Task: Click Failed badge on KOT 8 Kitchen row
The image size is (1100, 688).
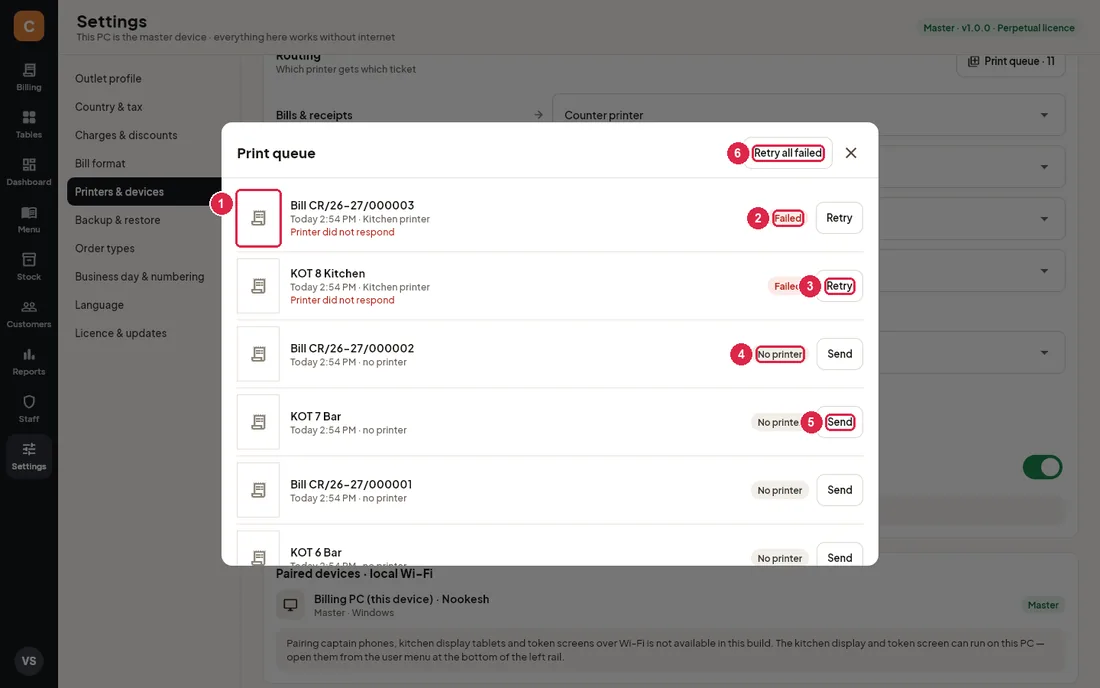Action: (x=786, y=286)
